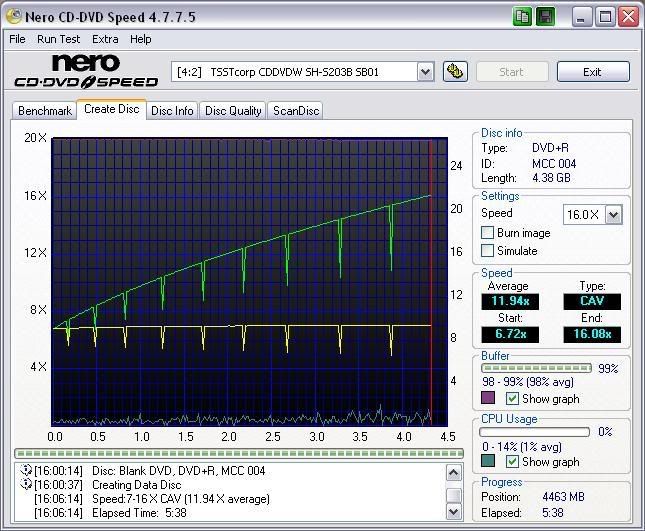Click the end speed 16.08x readout
This screenshot has width=645, height=531.
point(592,334)
